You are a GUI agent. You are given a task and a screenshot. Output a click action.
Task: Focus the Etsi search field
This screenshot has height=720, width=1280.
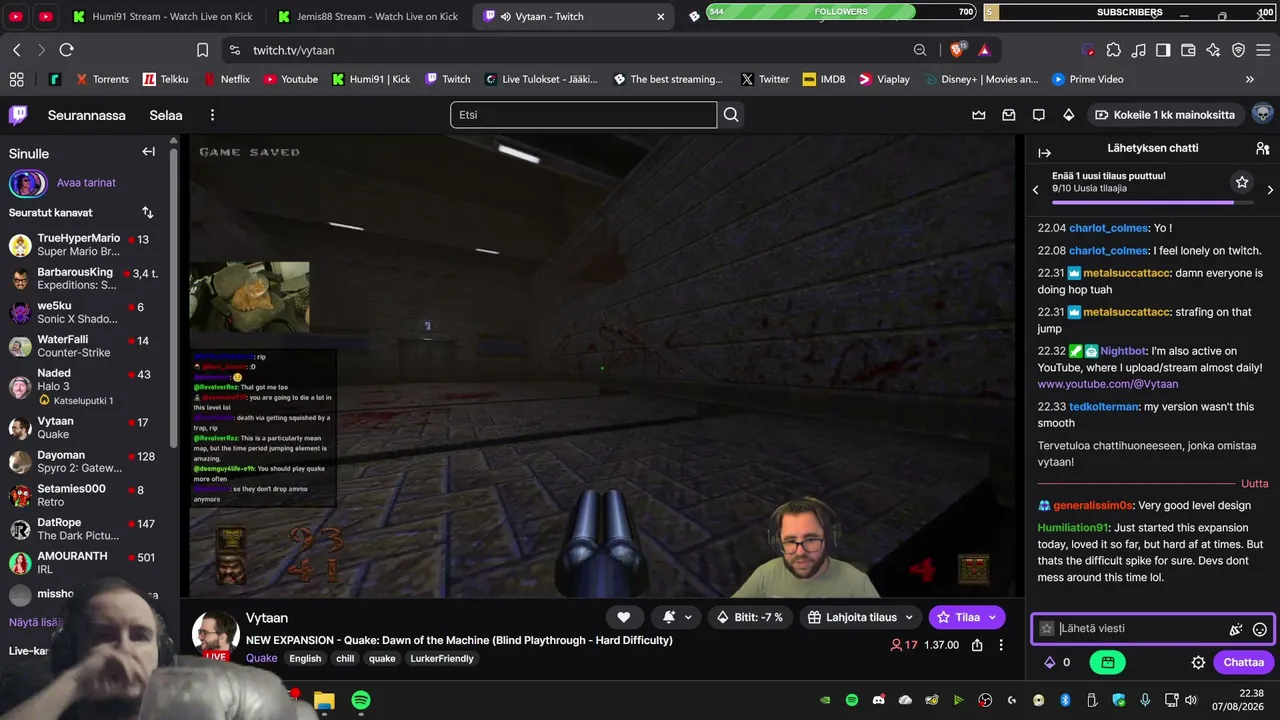click(583, 115)
